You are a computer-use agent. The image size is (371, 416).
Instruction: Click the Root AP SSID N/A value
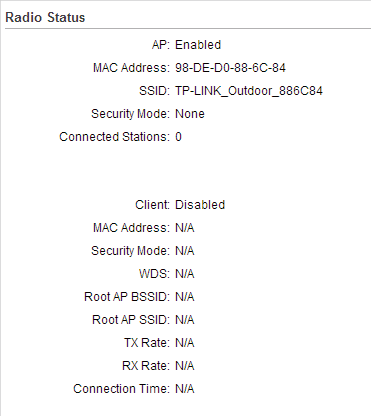click(185, 320)
